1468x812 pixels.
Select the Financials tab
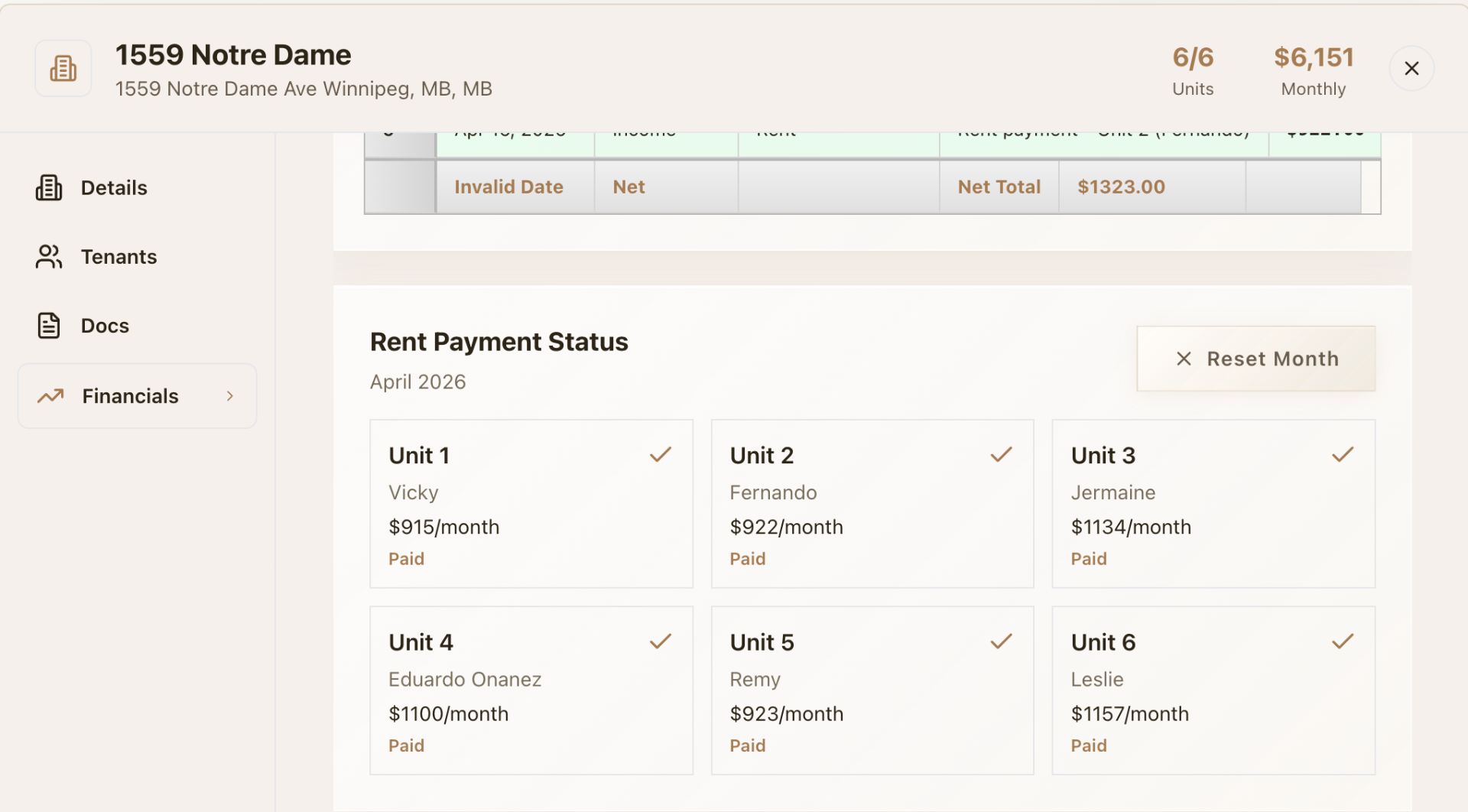(138, 396)
